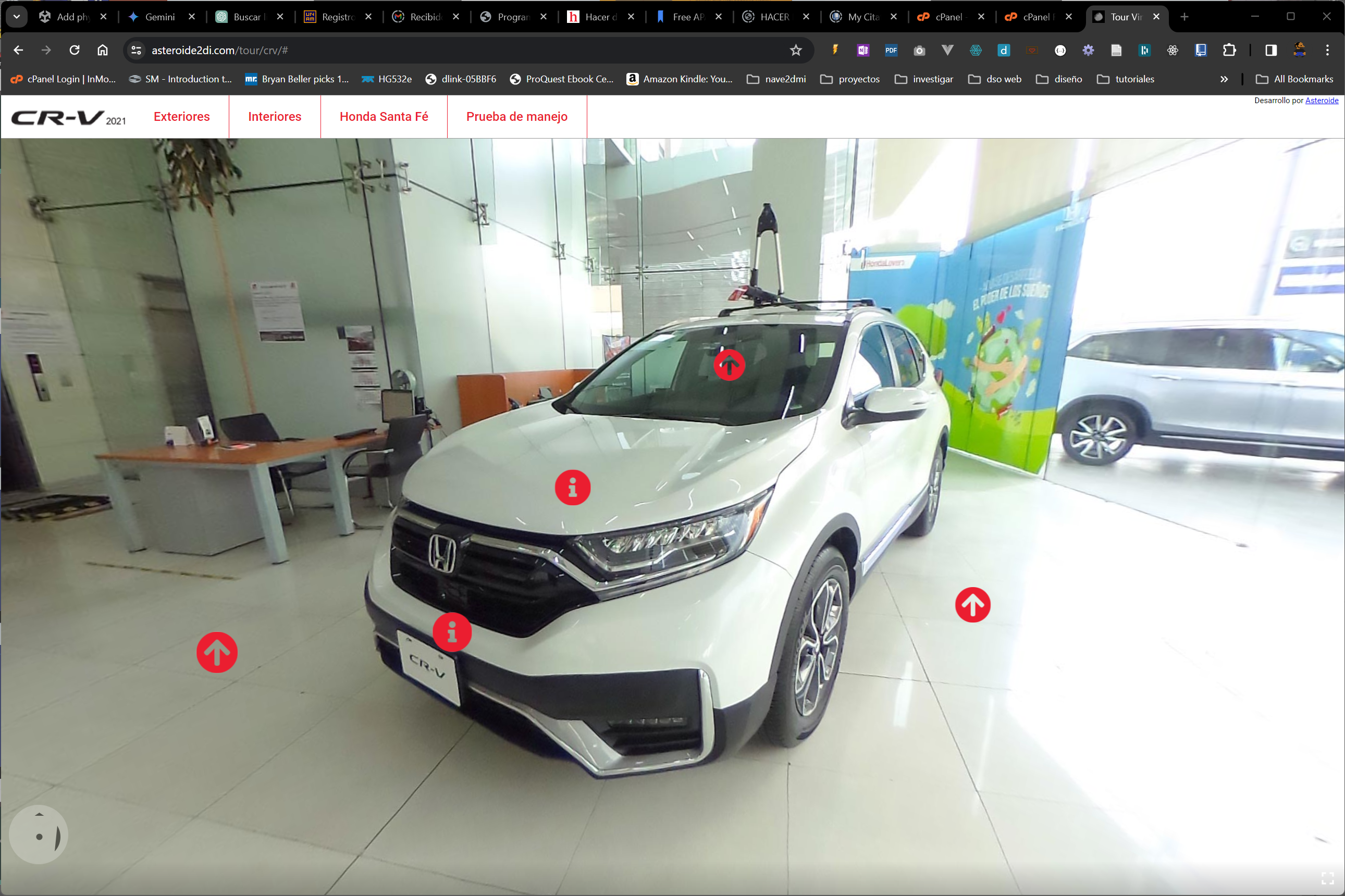Expand hidden bookmarks with the double chevron
Screen dimensions: 1345x896
1225,79
